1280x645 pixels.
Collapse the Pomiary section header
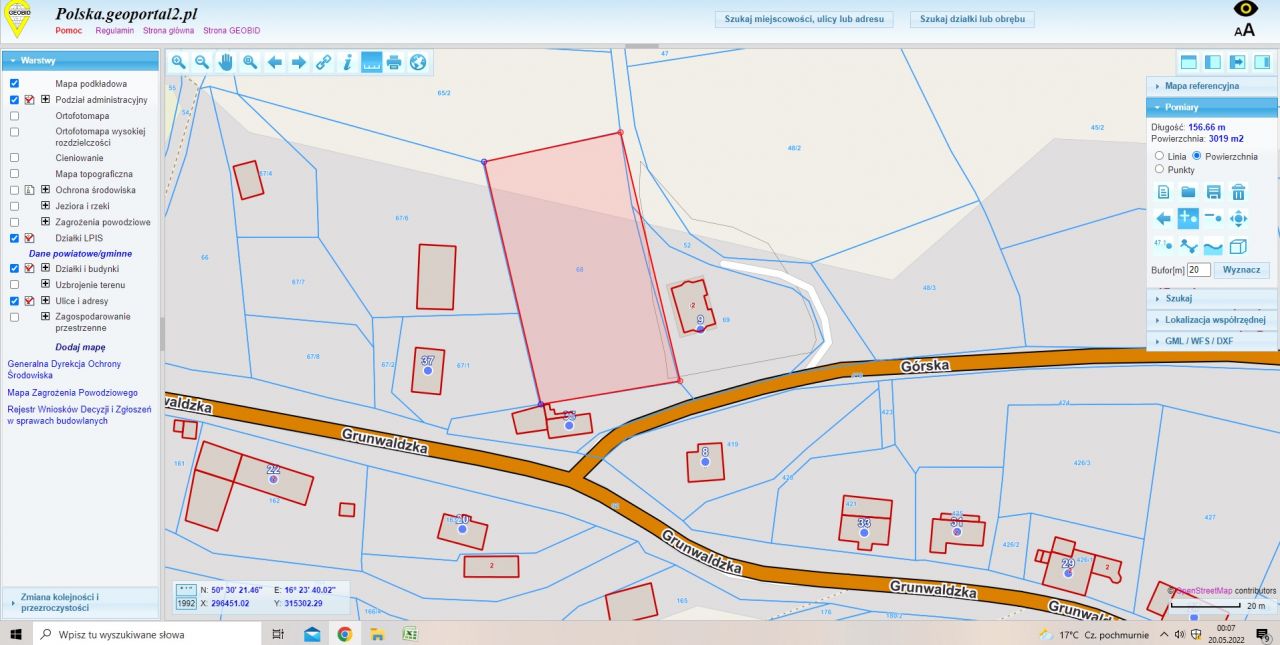click(1211, 107)
